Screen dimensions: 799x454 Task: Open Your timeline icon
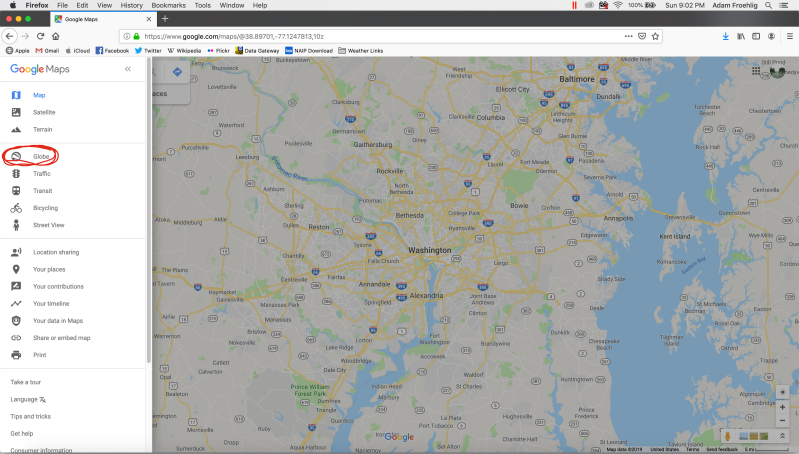(x=16, y=304)
